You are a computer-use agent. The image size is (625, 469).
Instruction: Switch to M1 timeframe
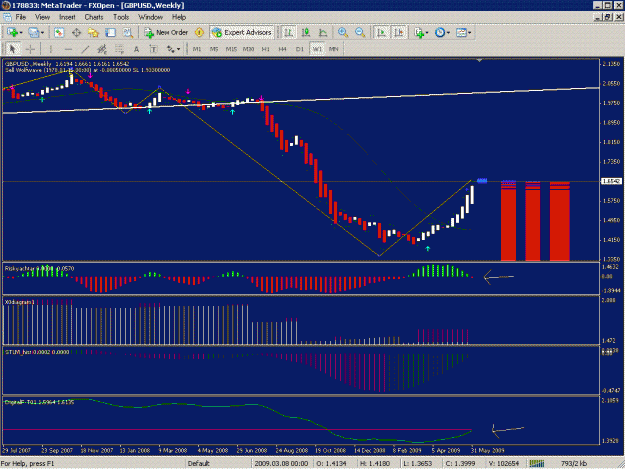pos(197,49)
